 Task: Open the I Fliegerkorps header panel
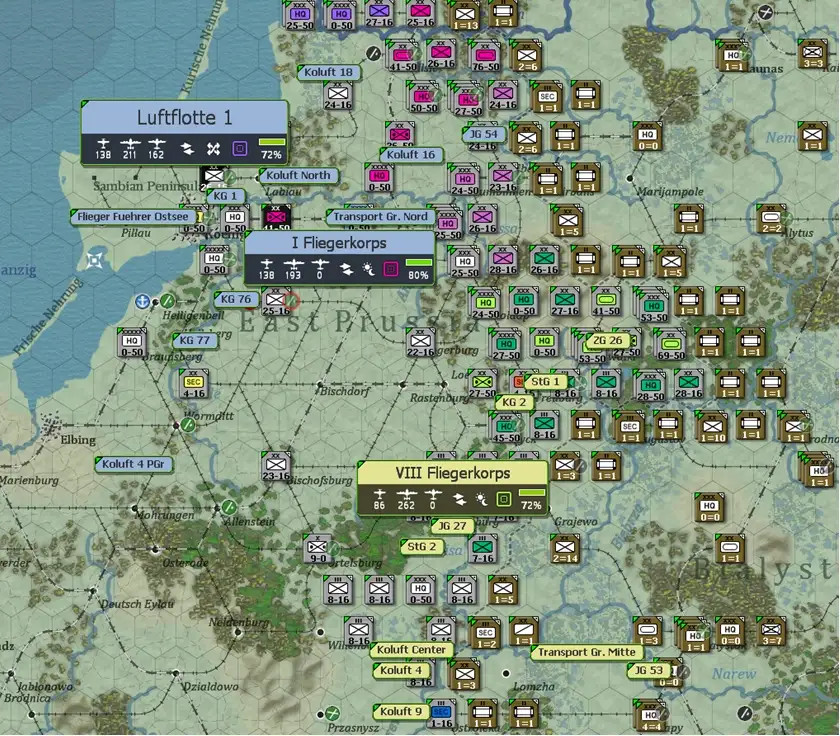coord(339,243)
